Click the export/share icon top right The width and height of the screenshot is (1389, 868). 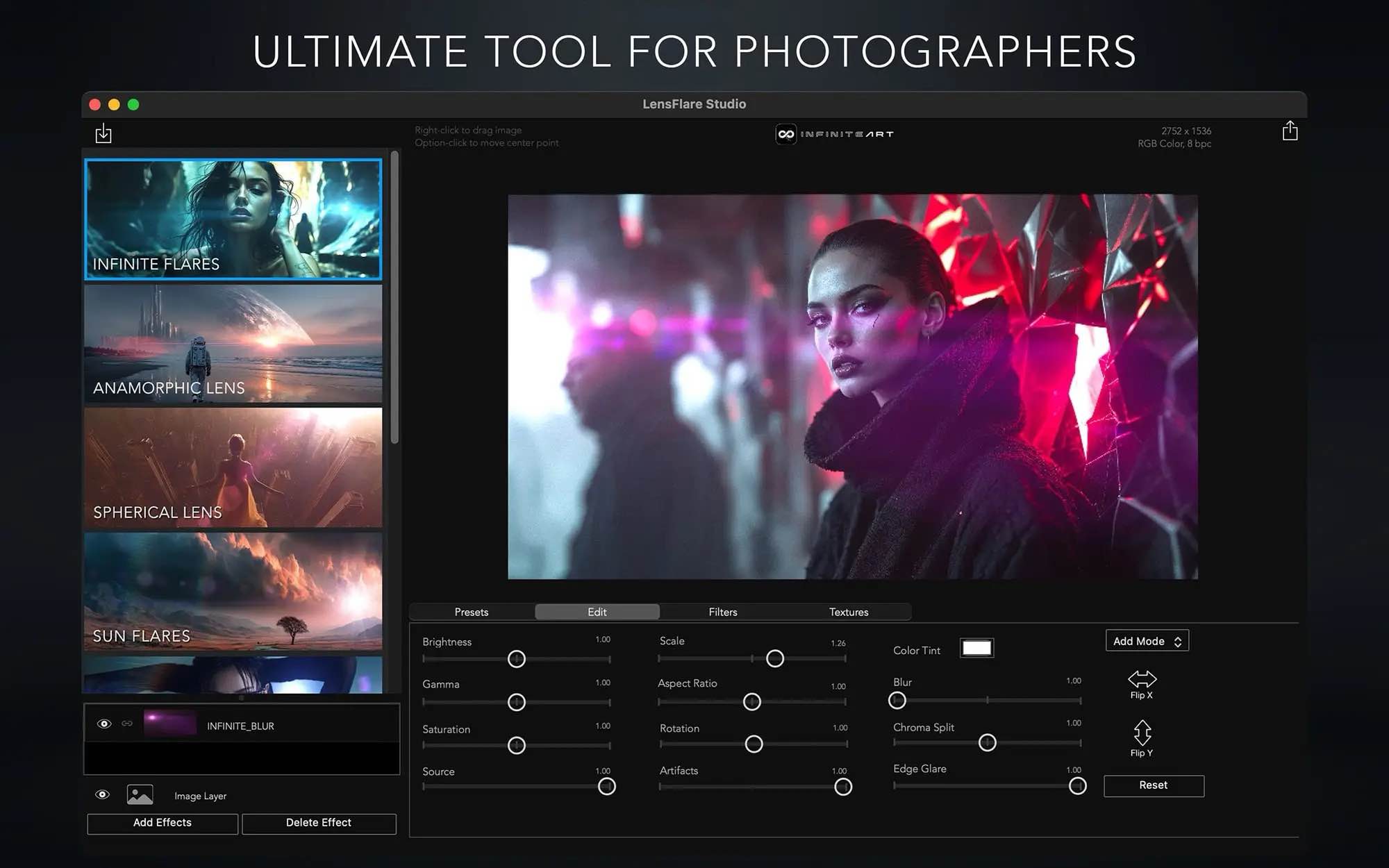1290,131
